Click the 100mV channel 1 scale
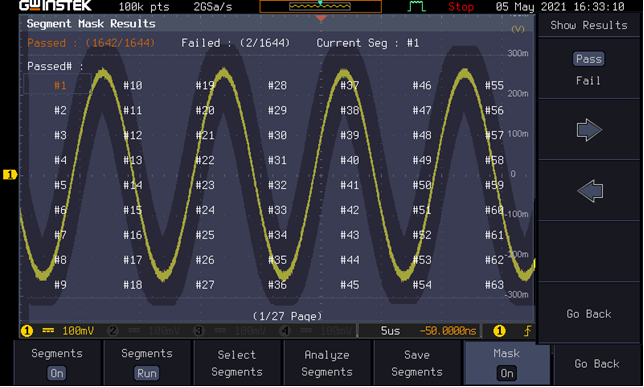The image size is (644, 387). pyautogui.click(x=78, y=331)
